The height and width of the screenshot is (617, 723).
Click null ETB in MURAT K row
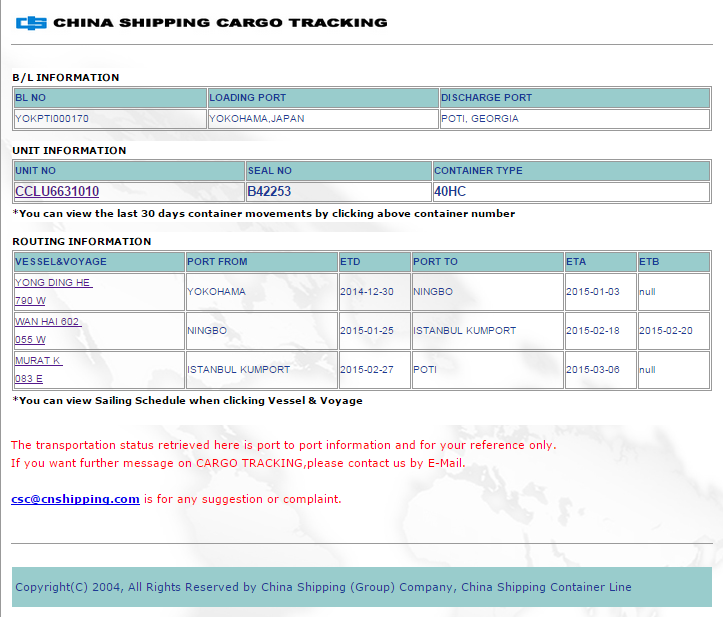click(647, 369)
